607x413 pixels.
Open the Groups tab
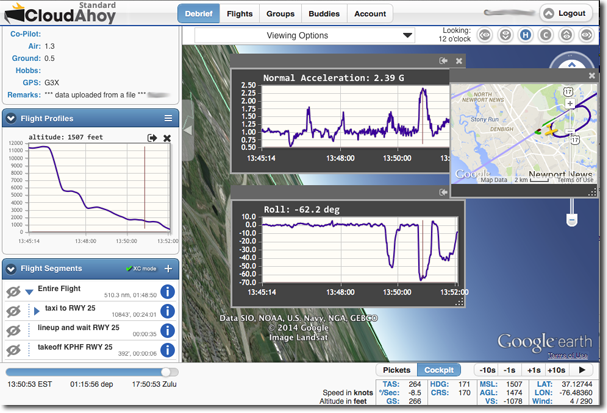pos(280,14)
